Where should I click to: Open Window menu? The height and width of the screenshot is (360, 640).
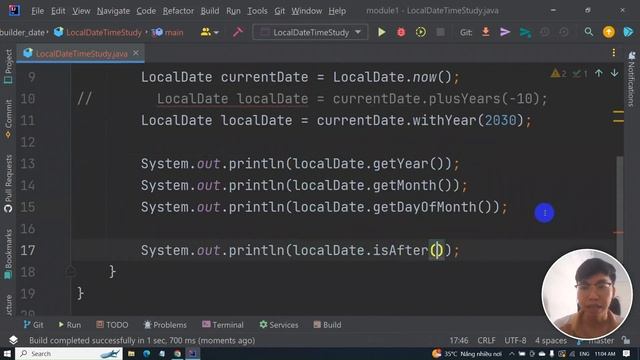click(x=307, y=11)
